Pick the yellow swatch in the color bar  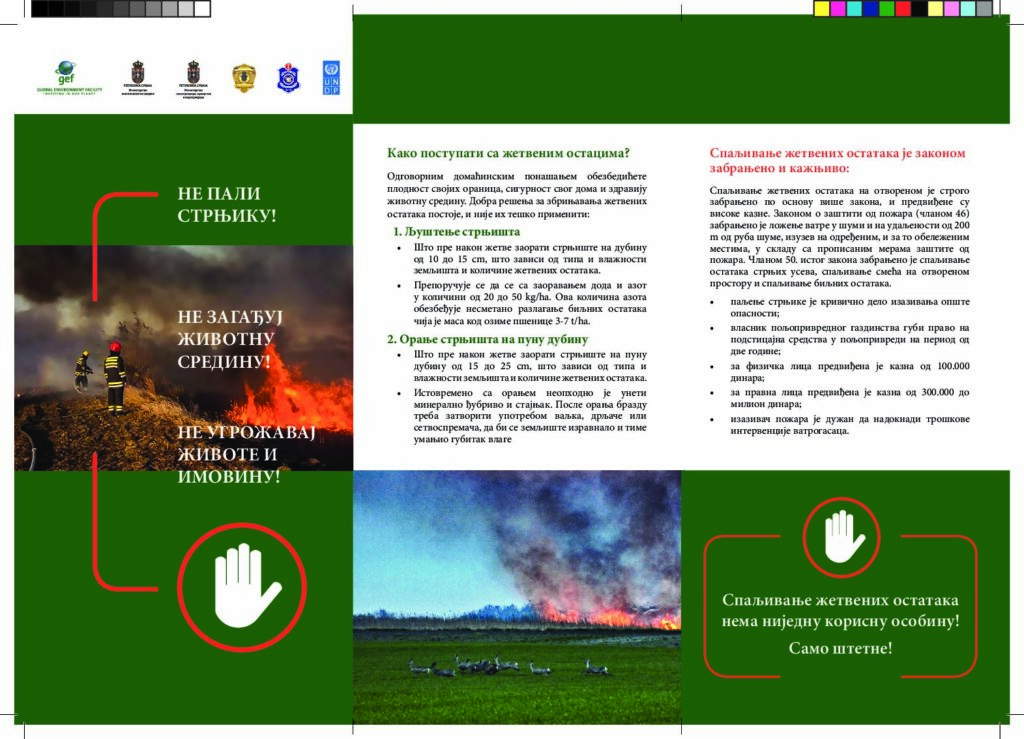point(822,8)
